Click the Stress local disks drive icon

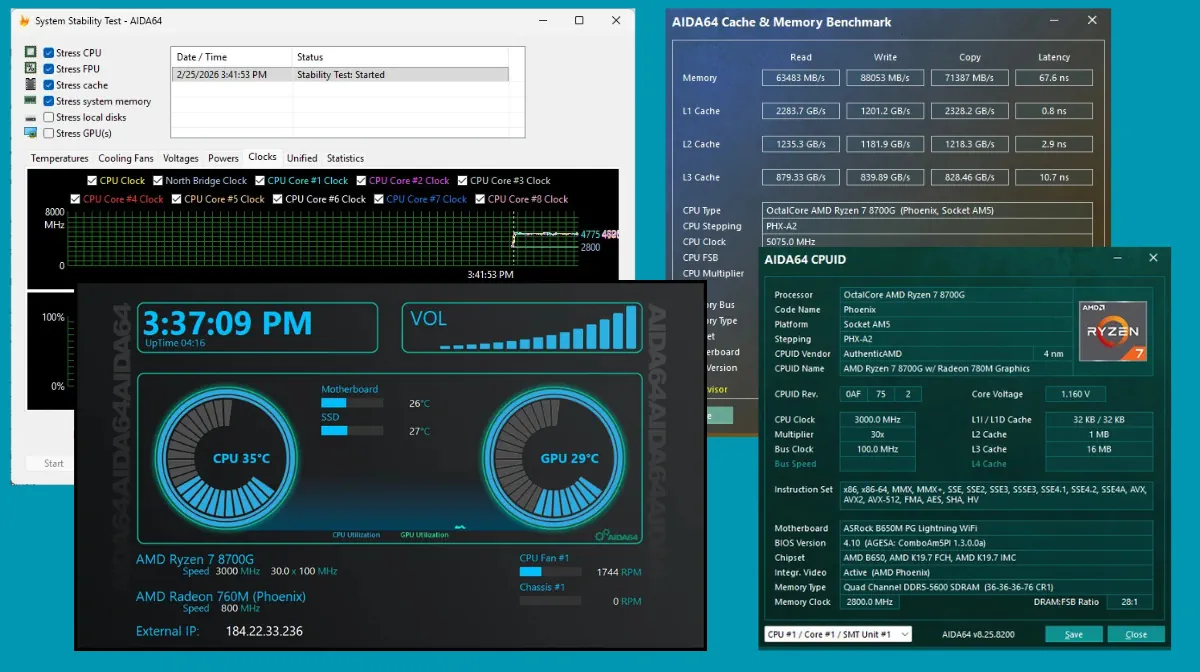[31, 117]
